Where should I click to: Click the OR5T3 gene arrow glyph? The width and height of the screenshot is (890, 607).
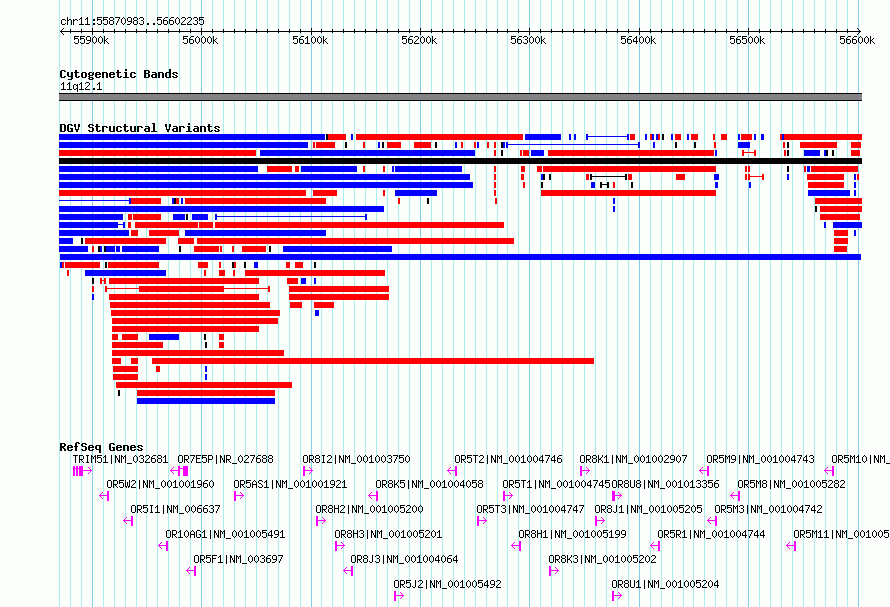coord(482,521)
